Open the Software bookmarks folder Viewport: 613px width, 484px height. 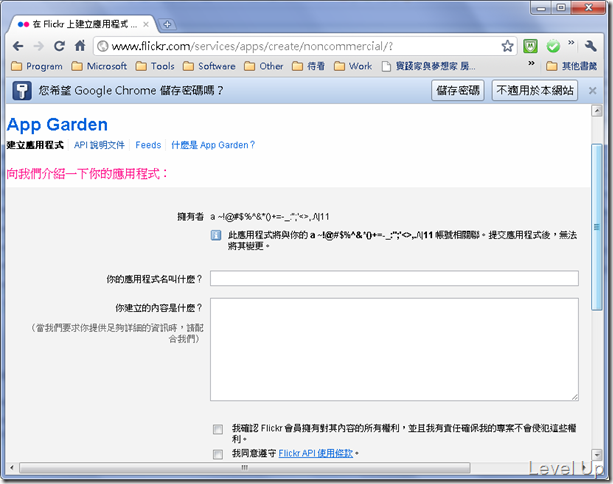click(209, 66)
